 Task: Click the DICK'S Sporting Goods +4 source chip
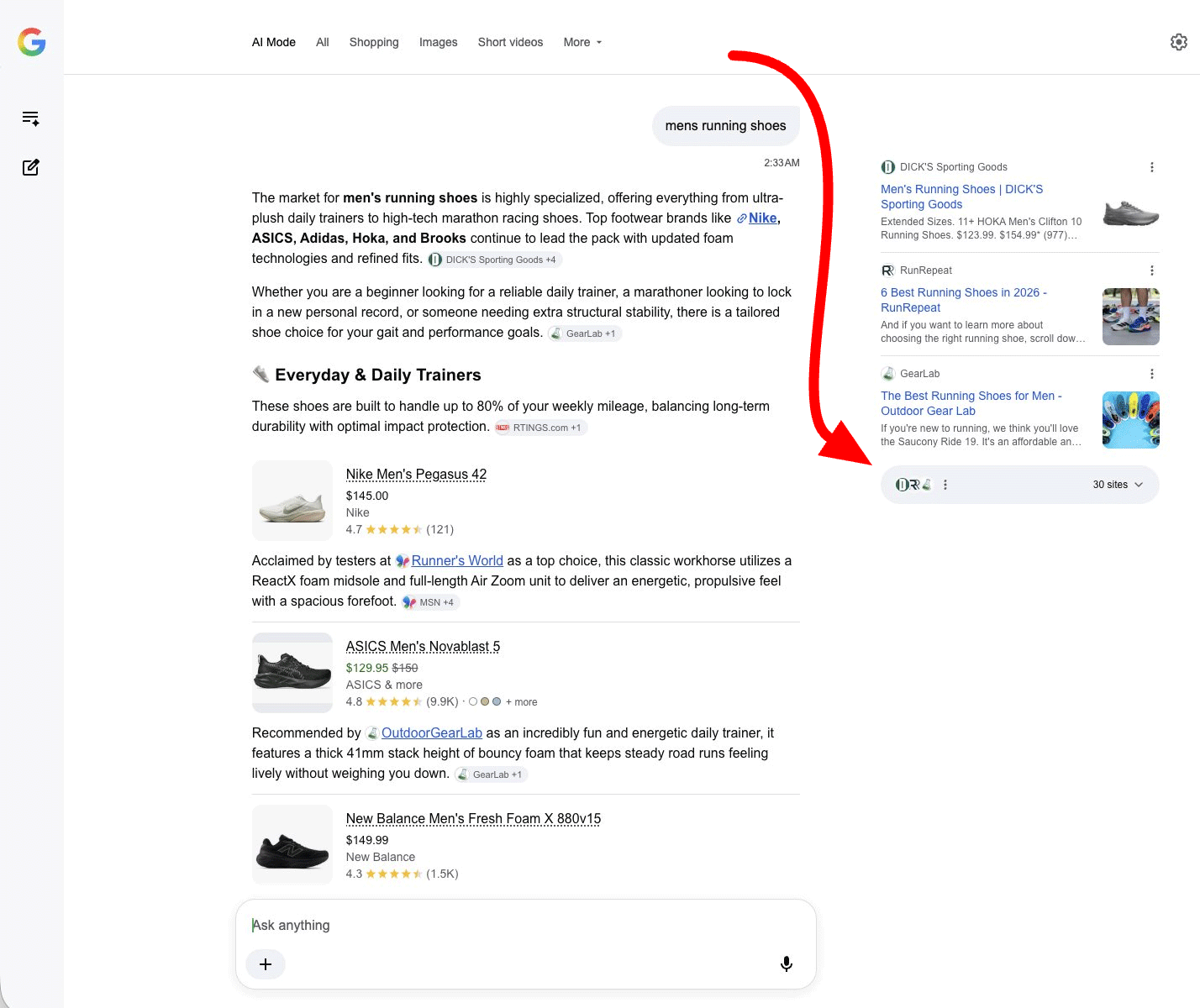pos(494,260)
